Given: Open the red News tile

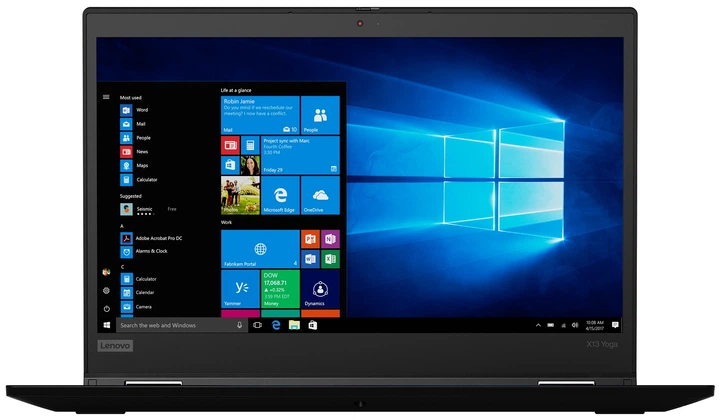Looking at the screenshot, I should [x=231, y=145].
